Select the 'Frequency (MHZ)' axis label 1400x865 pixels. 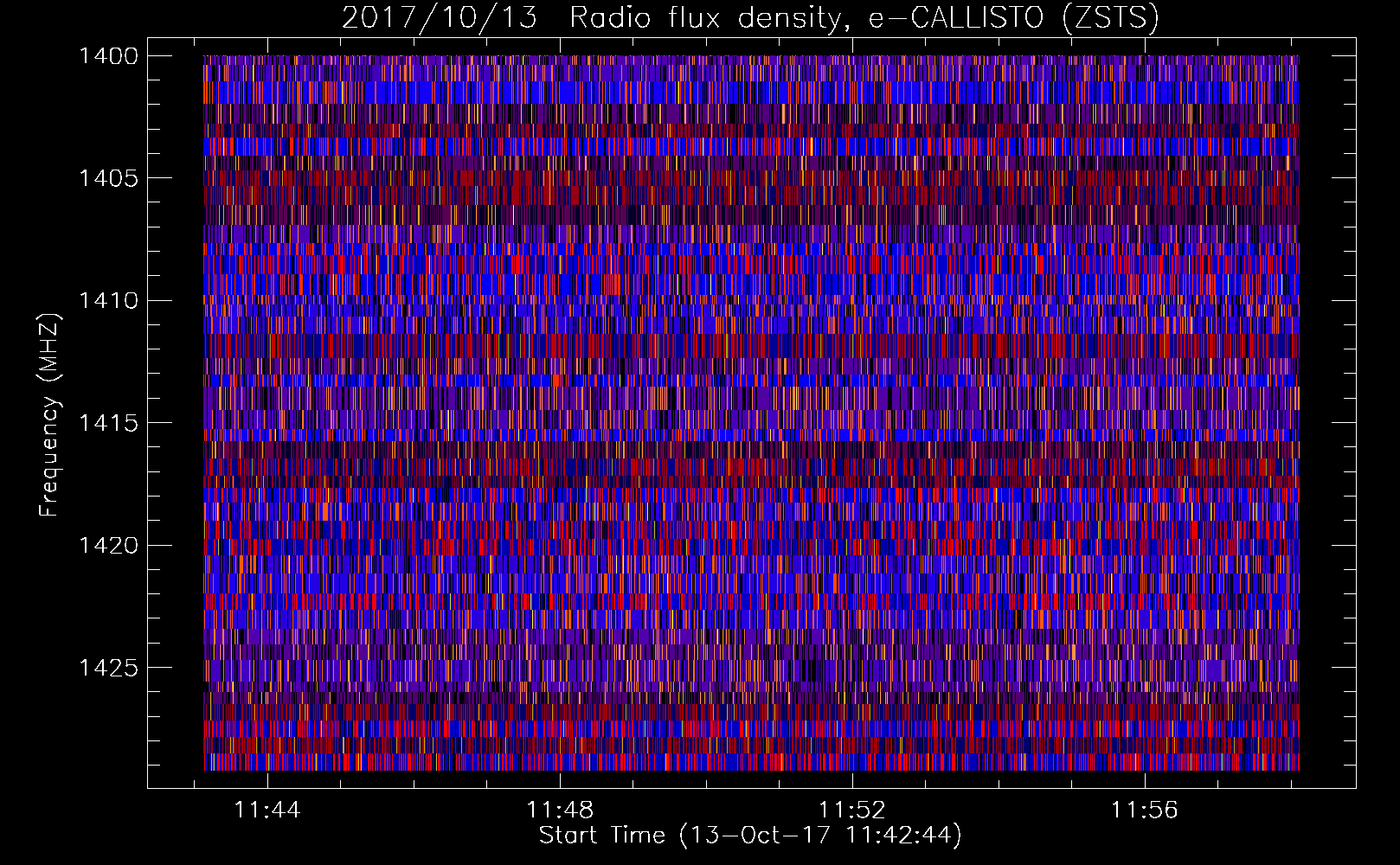click(50, 415)
